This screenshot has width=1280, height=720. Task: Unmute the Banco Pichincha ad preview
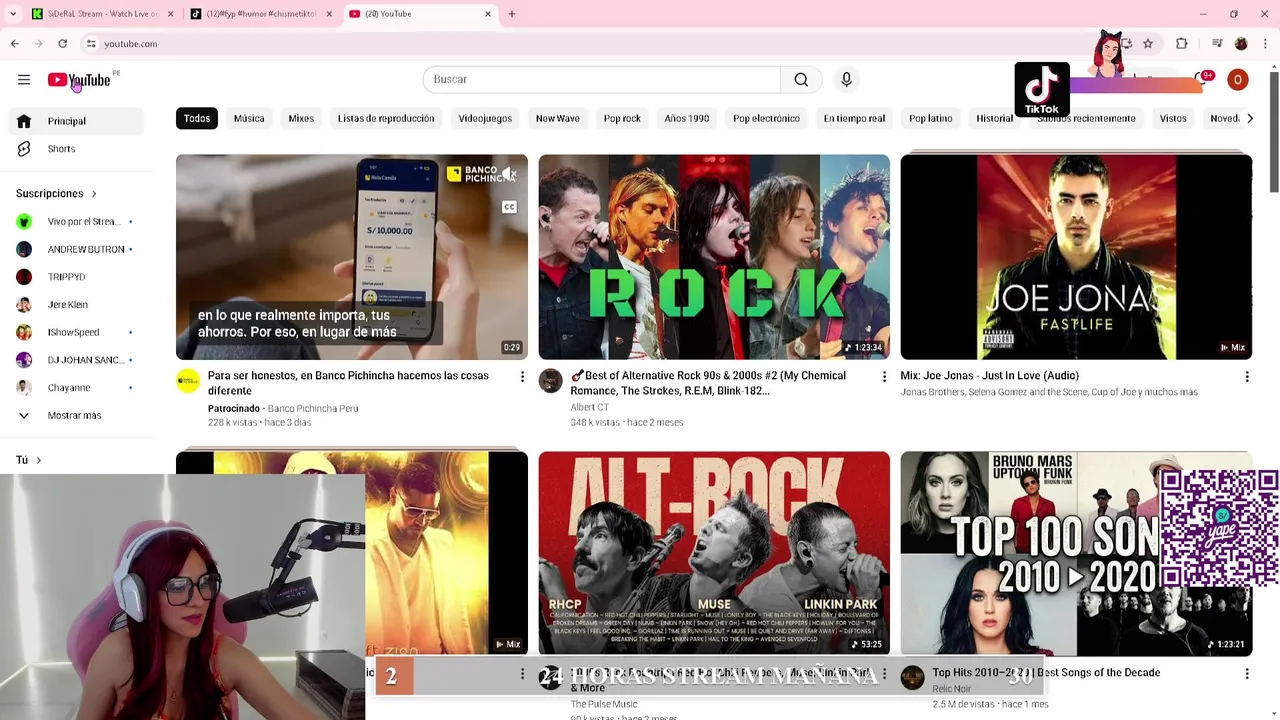point(509,175)
